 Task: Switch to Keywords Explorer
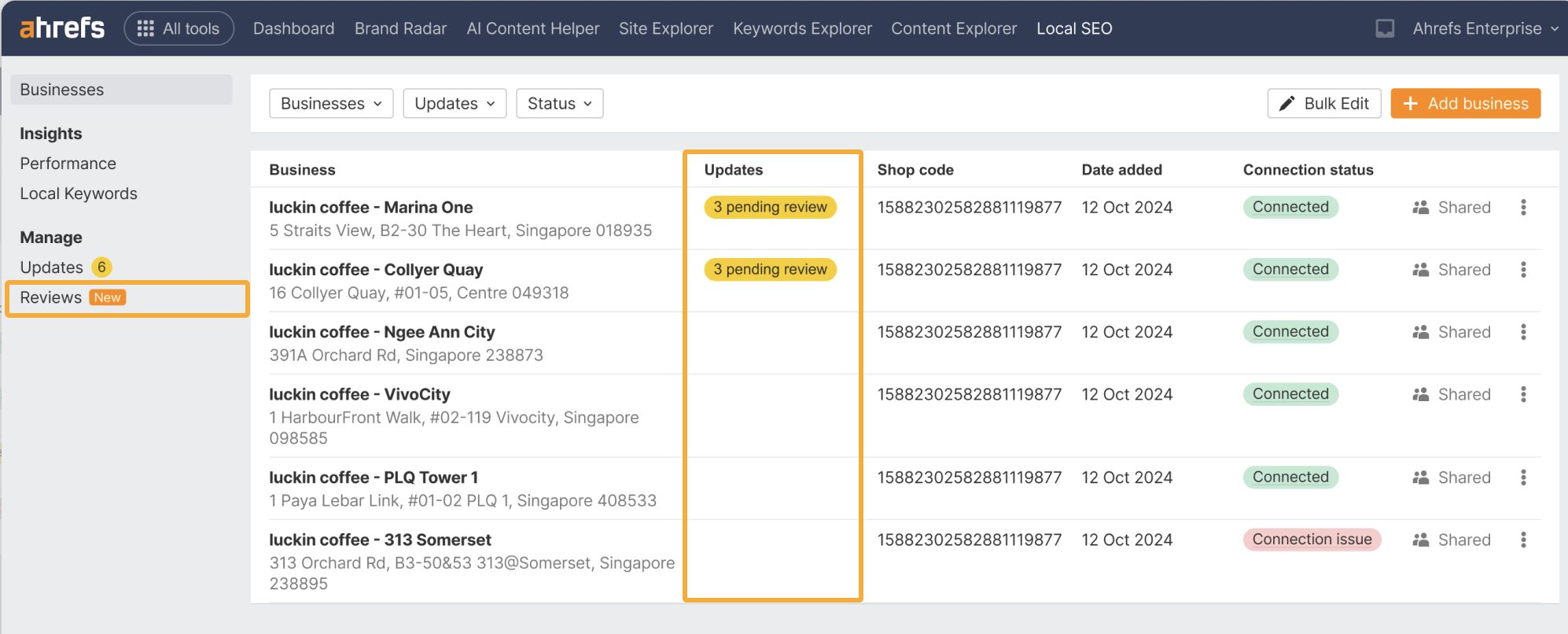coord(802,28)
